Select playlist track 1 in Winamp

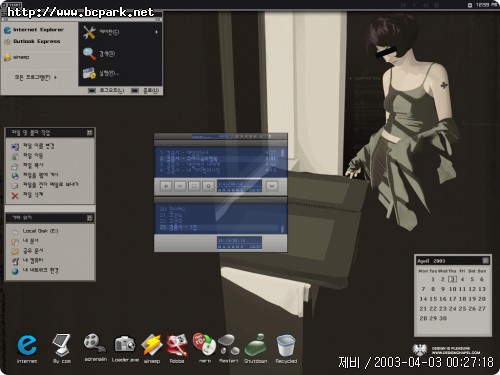218,153
